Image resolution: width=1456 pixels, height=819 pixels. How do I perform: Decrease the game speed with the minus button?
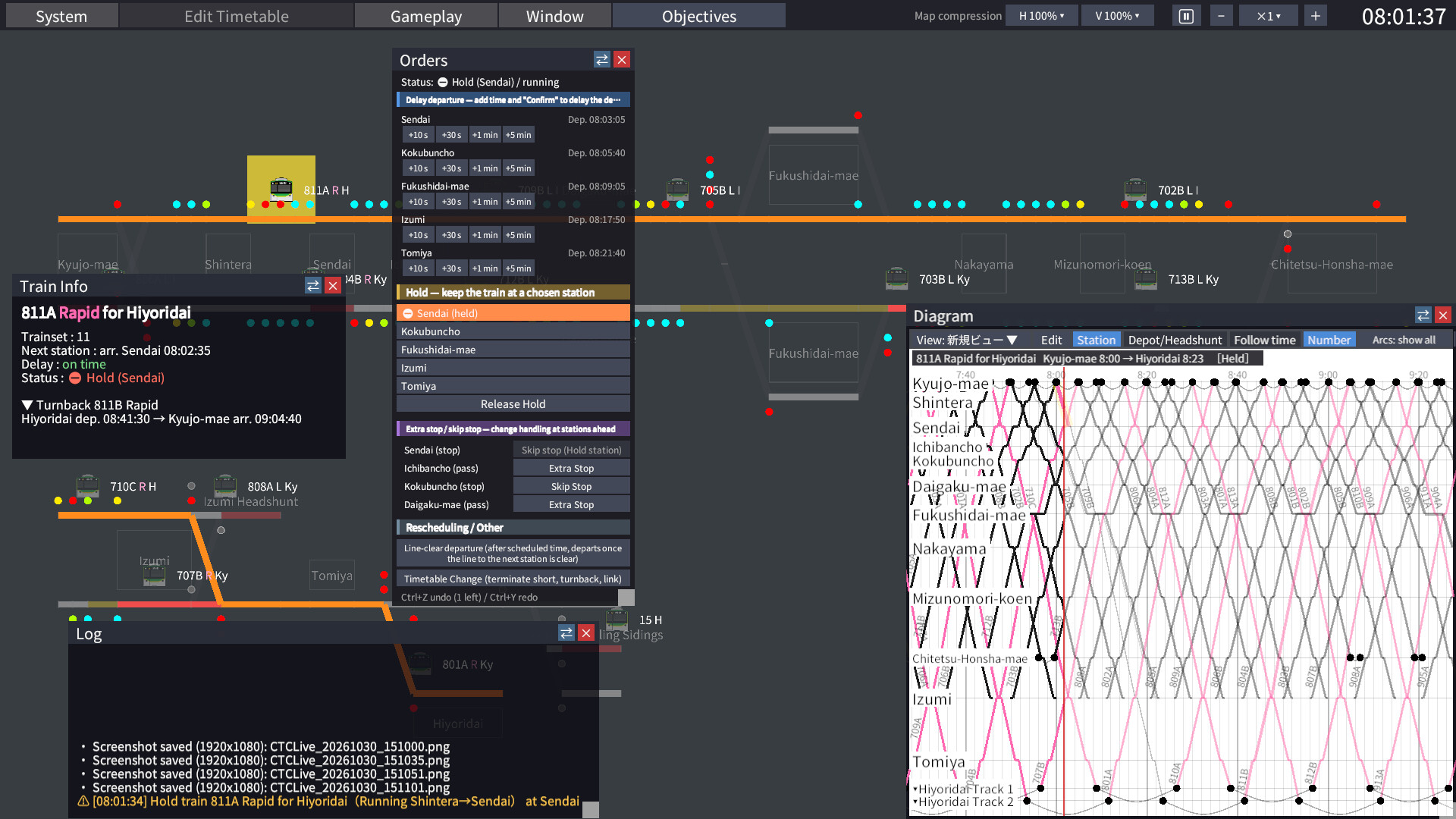(1221, 16)
